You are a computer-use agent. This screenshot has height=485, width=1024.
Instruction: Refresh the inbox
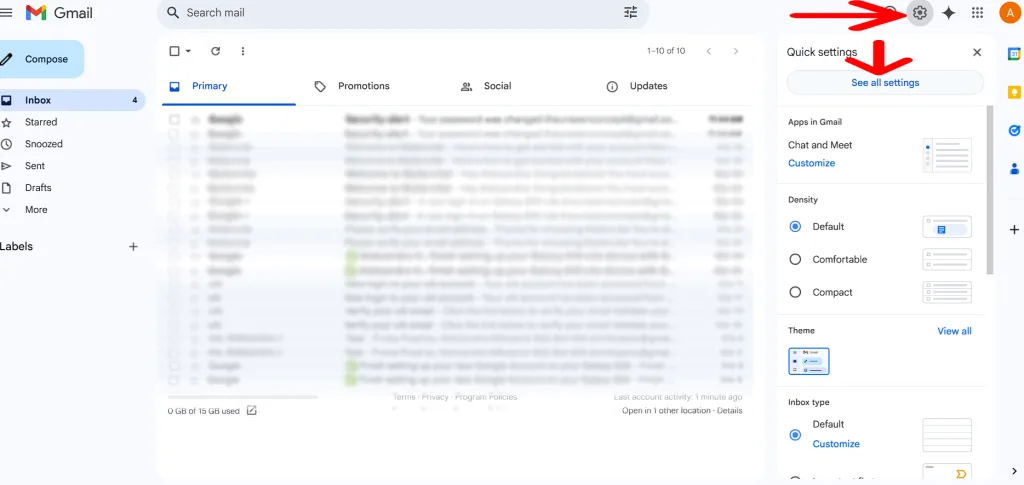[216, 51]
